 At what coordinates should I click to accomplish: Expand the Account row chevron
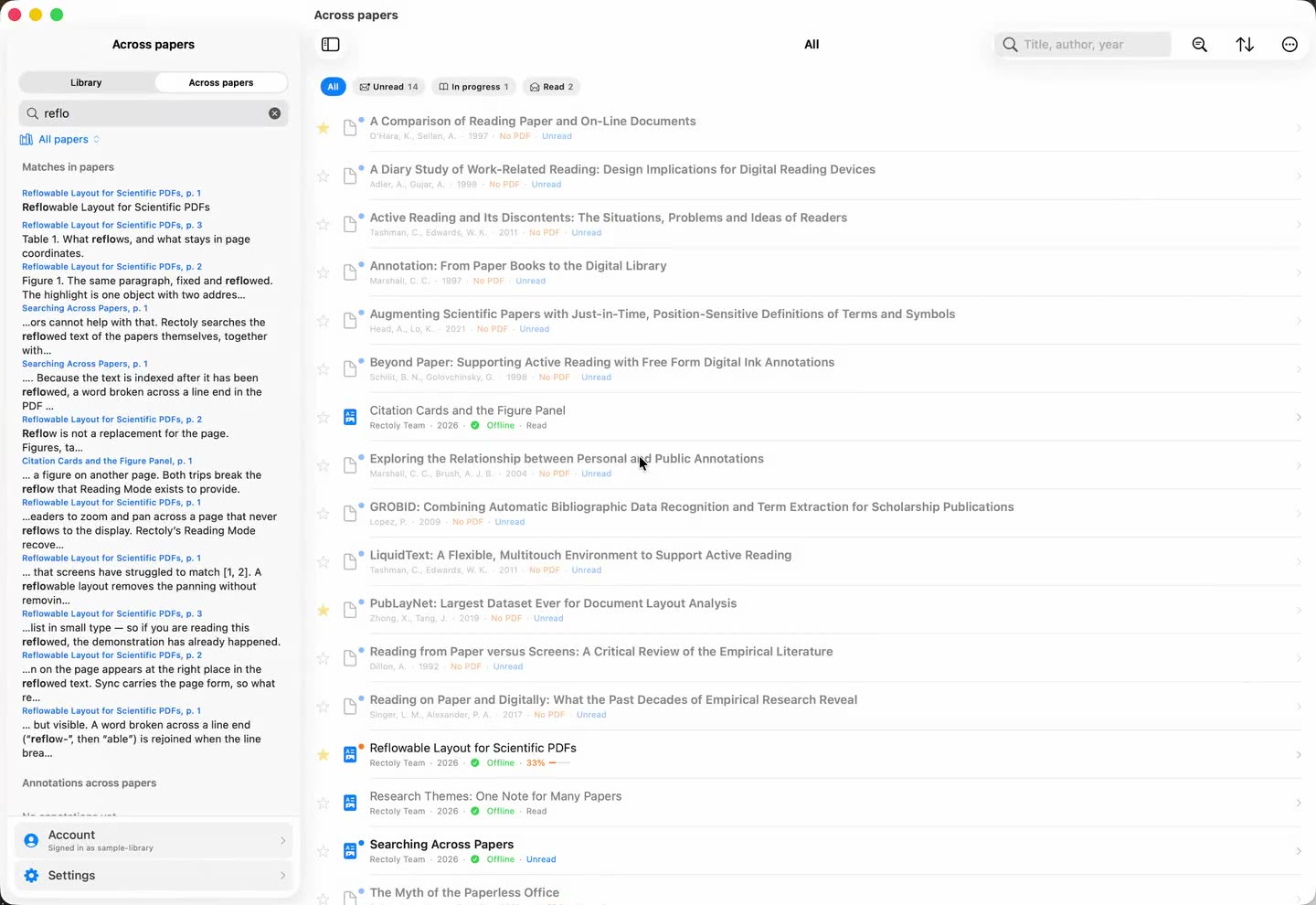[x=282, y=840]
